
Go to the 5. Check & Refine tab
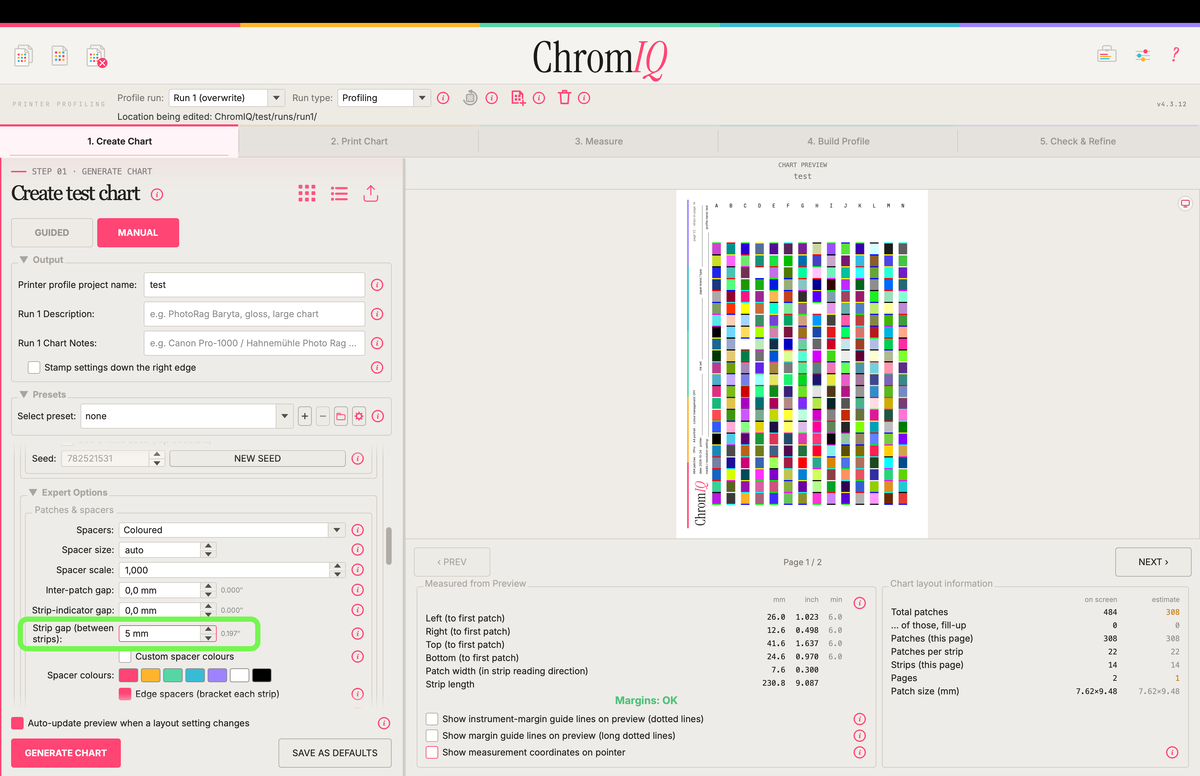click(x=1078, y=141)
